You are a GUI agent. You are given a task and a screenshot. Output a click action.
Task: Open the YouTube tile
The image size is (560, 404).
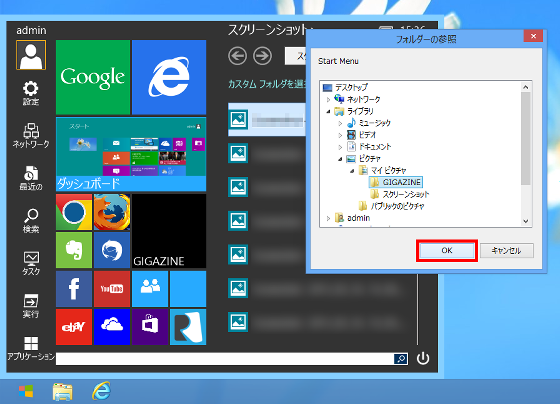[x=112, y=289]
